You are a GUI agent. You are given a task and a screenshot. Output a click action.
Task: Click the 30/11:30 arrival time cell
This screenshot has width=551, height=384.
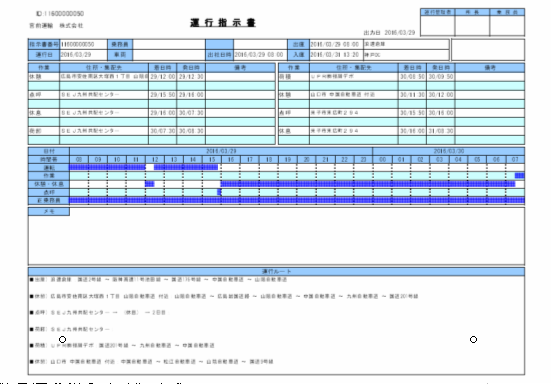[x=413, y=95]
